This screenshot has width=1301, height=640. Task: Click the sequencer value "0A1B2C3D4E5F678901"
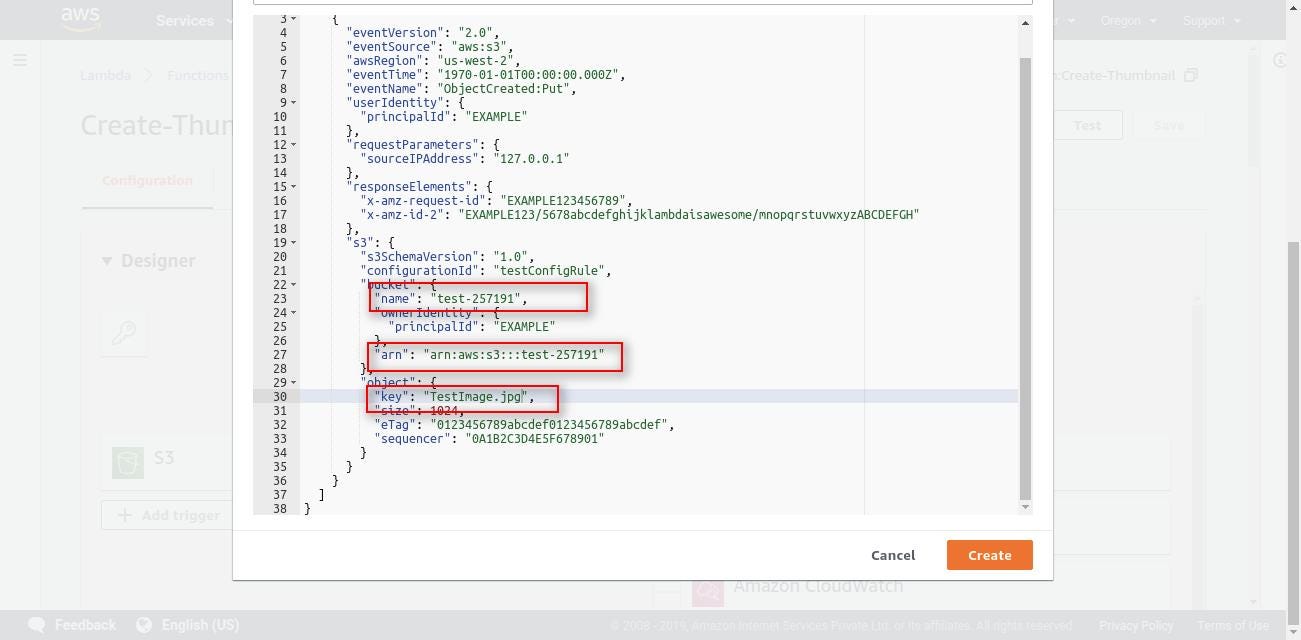click(535, 438)
